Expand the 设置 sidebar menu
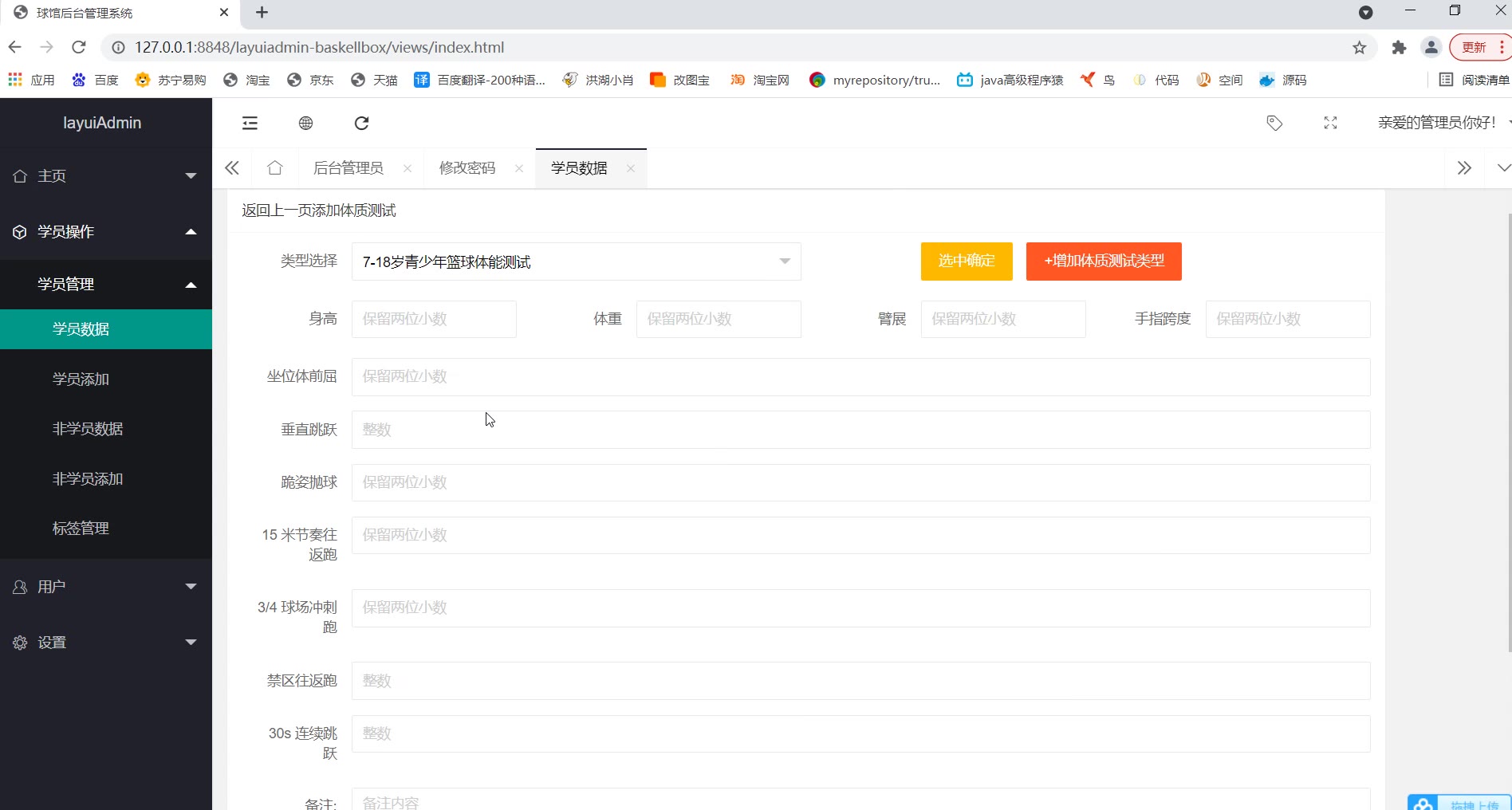 (106, 643)
